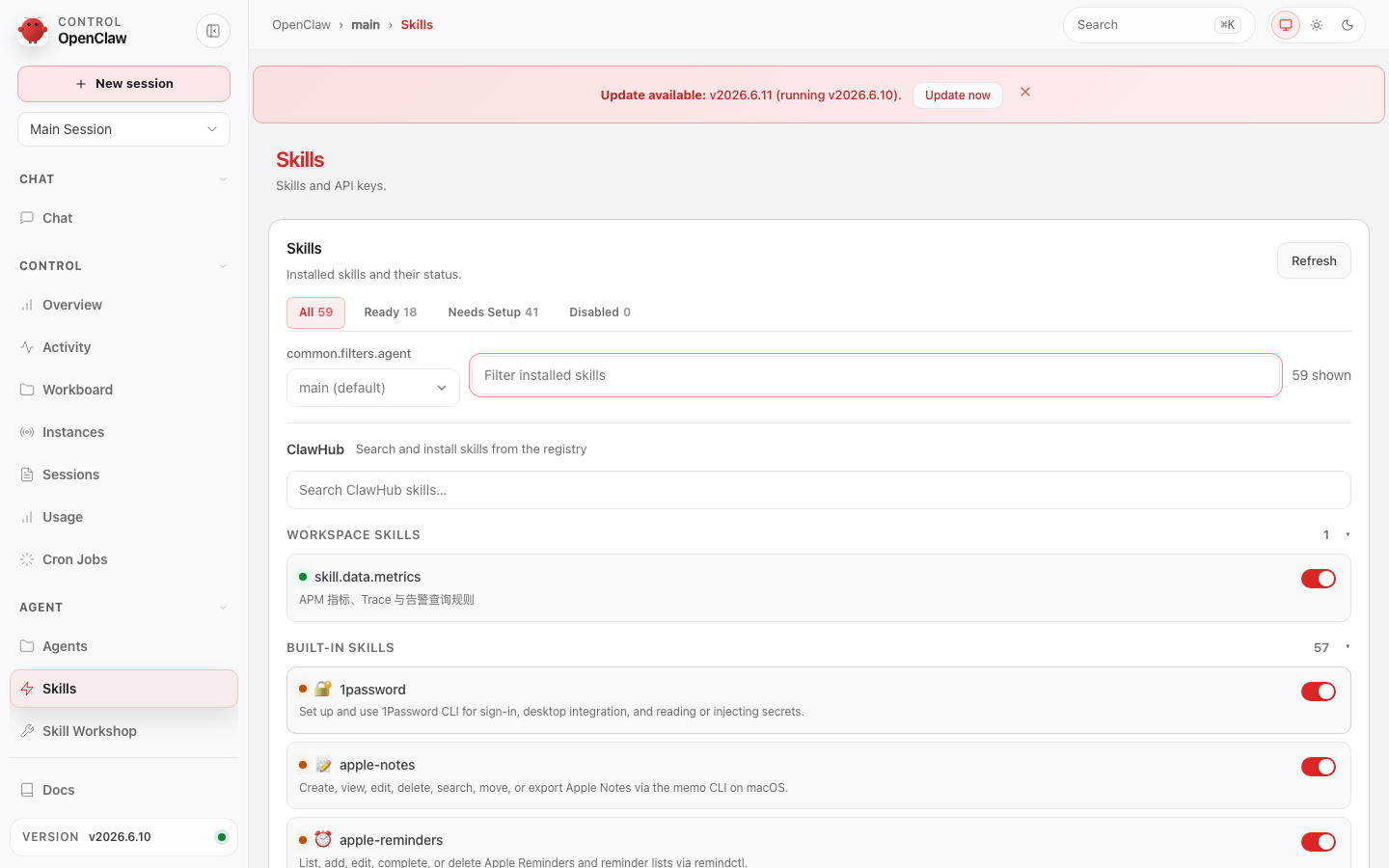This screenshot has height=868, width=1389.
Task: Click the 1password skill name
Action: tap(372, 690)
